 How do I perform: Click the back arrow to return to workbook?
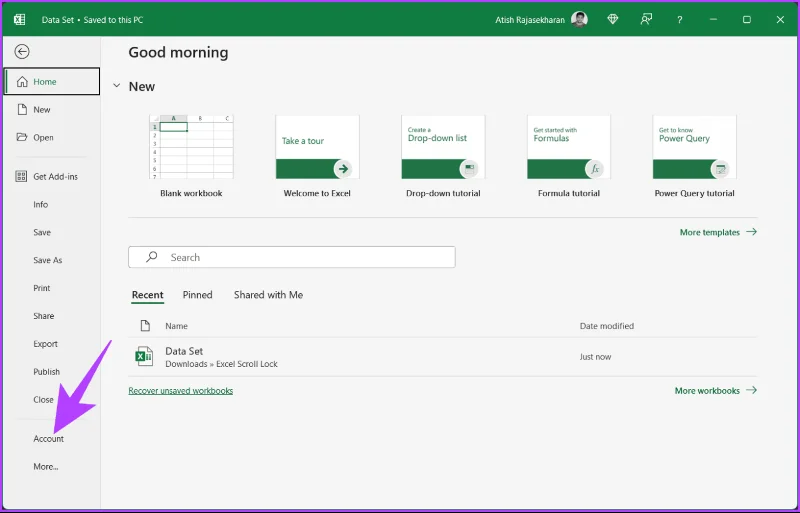tap(22, 52)
